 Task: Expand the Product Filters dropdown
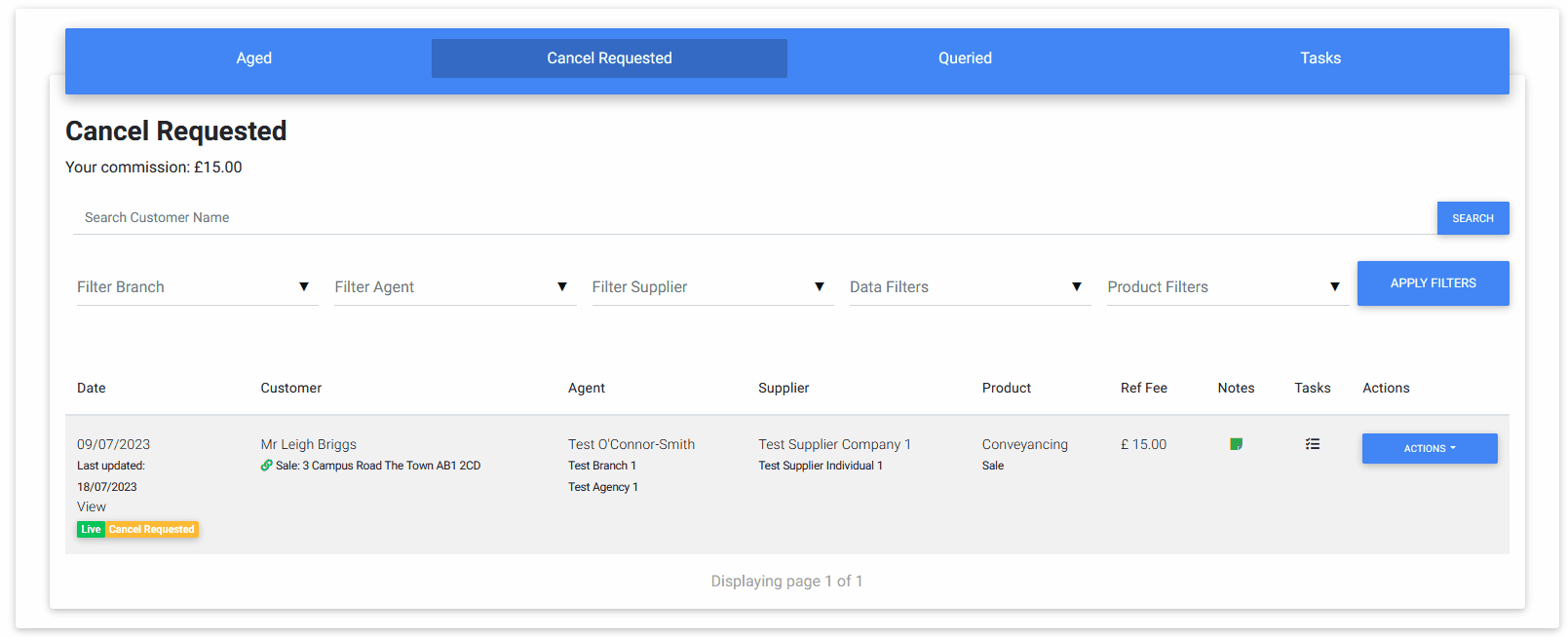point(1226,287)
